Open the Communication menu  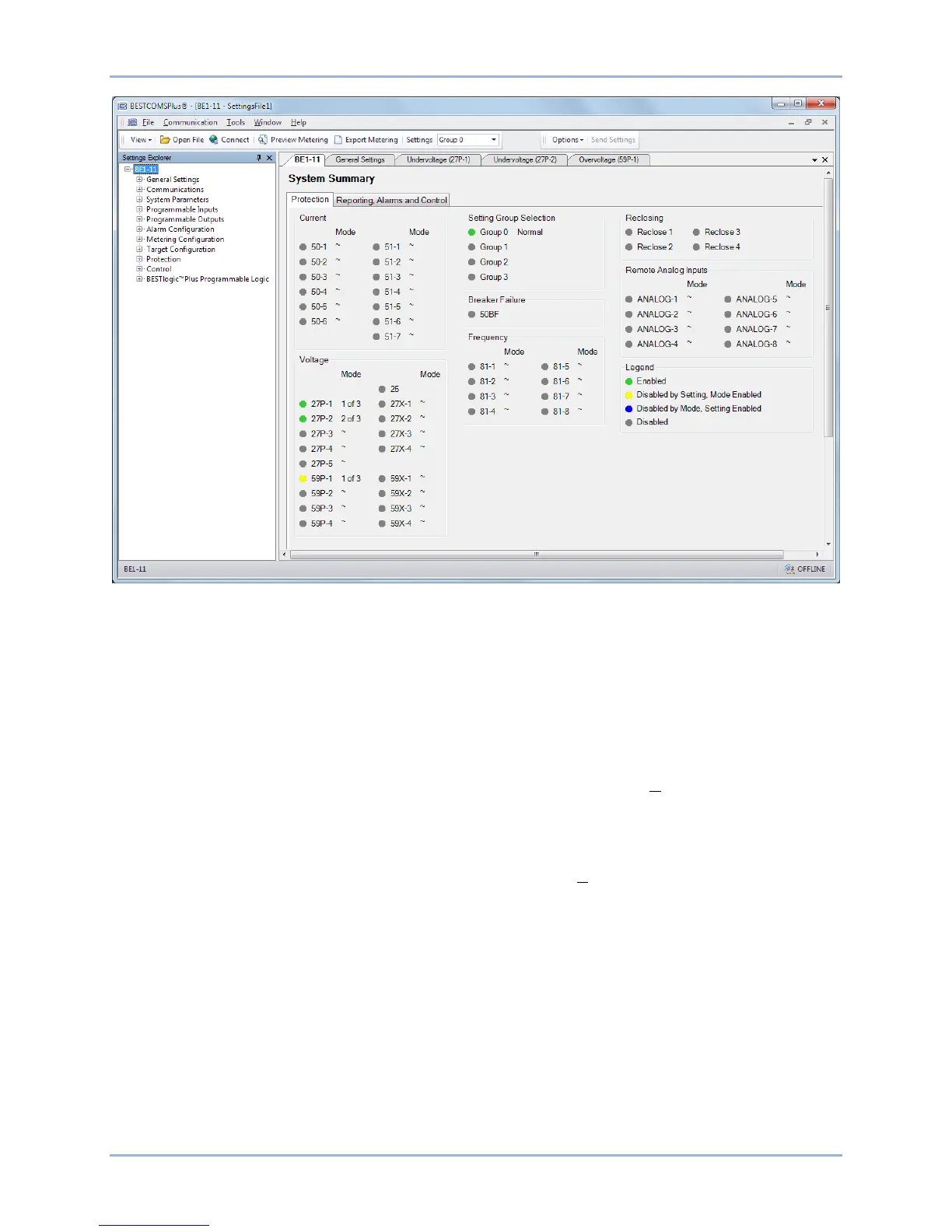click(x=191, y=122)
